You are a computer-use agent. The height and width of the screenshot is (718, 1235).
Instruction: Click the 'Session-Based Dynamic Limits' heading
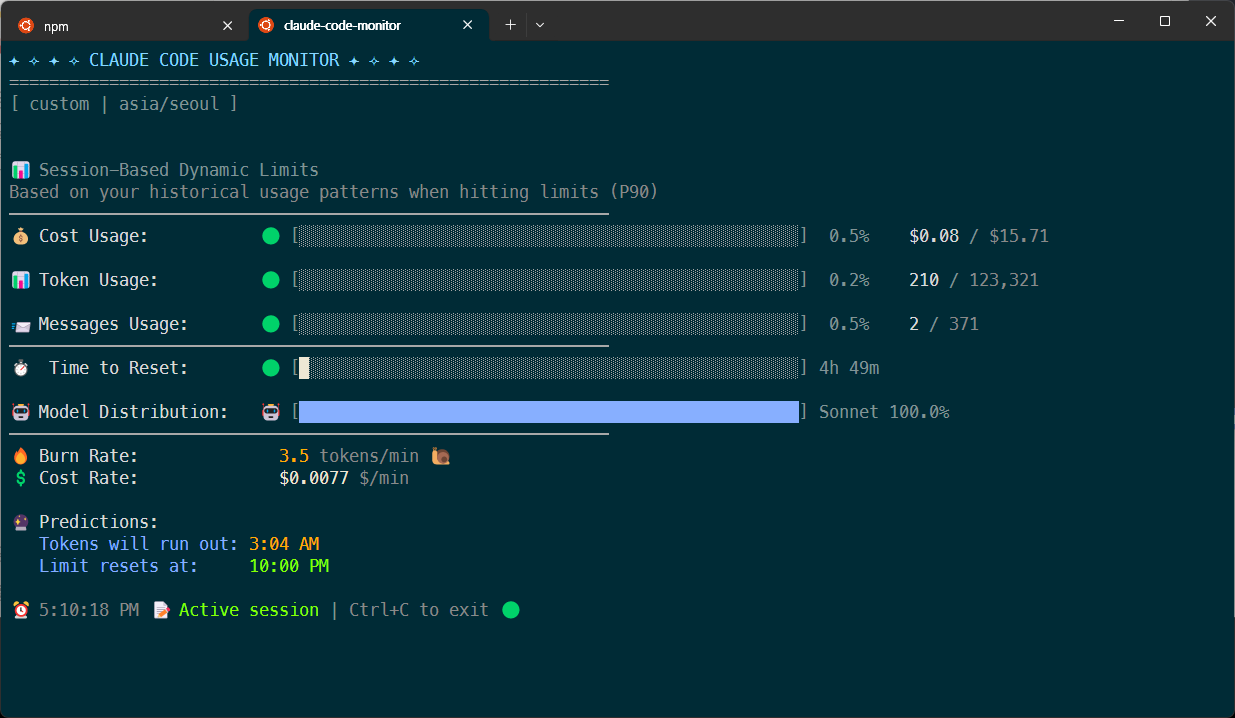pyautogui.click(x=179, y=170)
